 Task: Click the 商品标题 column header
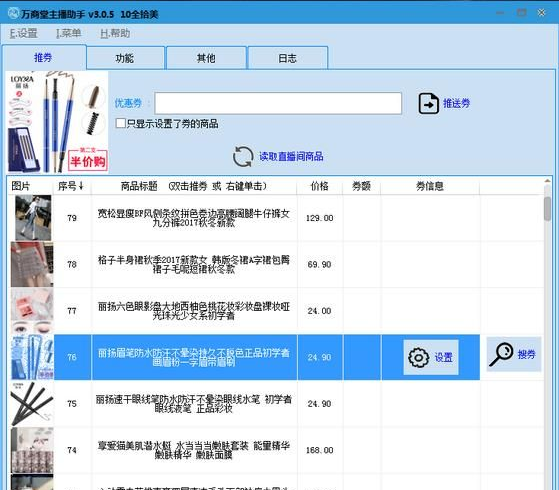pyautogui.click(x=194, y=186)
